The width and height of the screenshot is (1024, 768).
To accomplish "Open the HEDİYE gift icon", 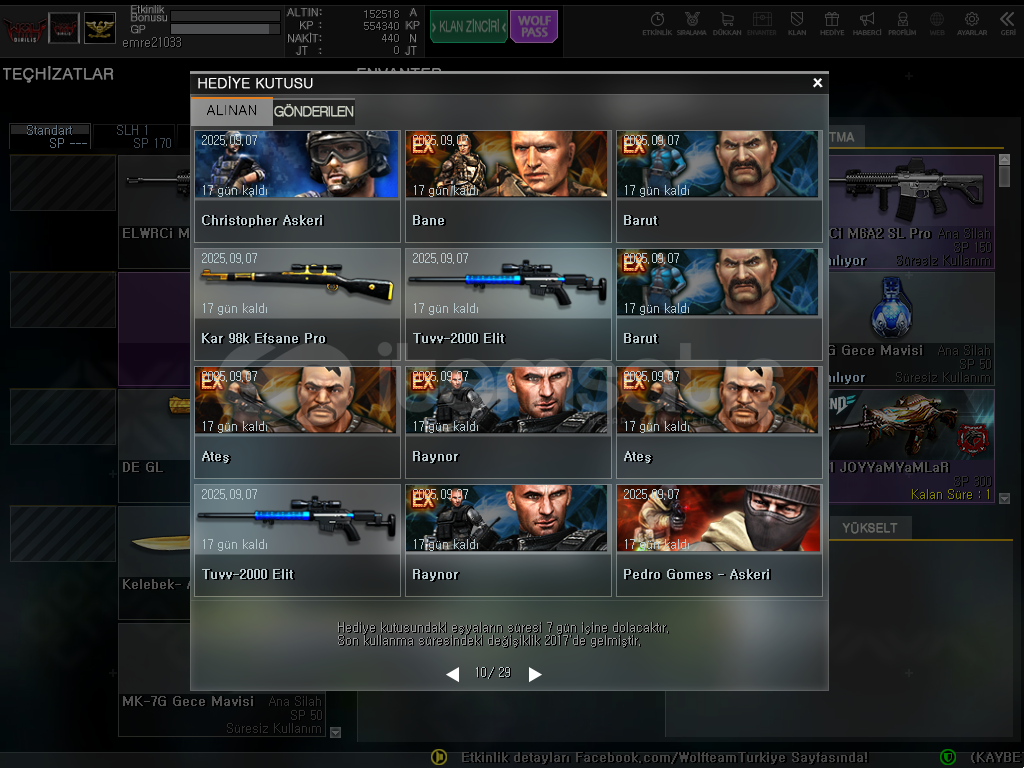I will pyautogui.click(x=832, y=24).
